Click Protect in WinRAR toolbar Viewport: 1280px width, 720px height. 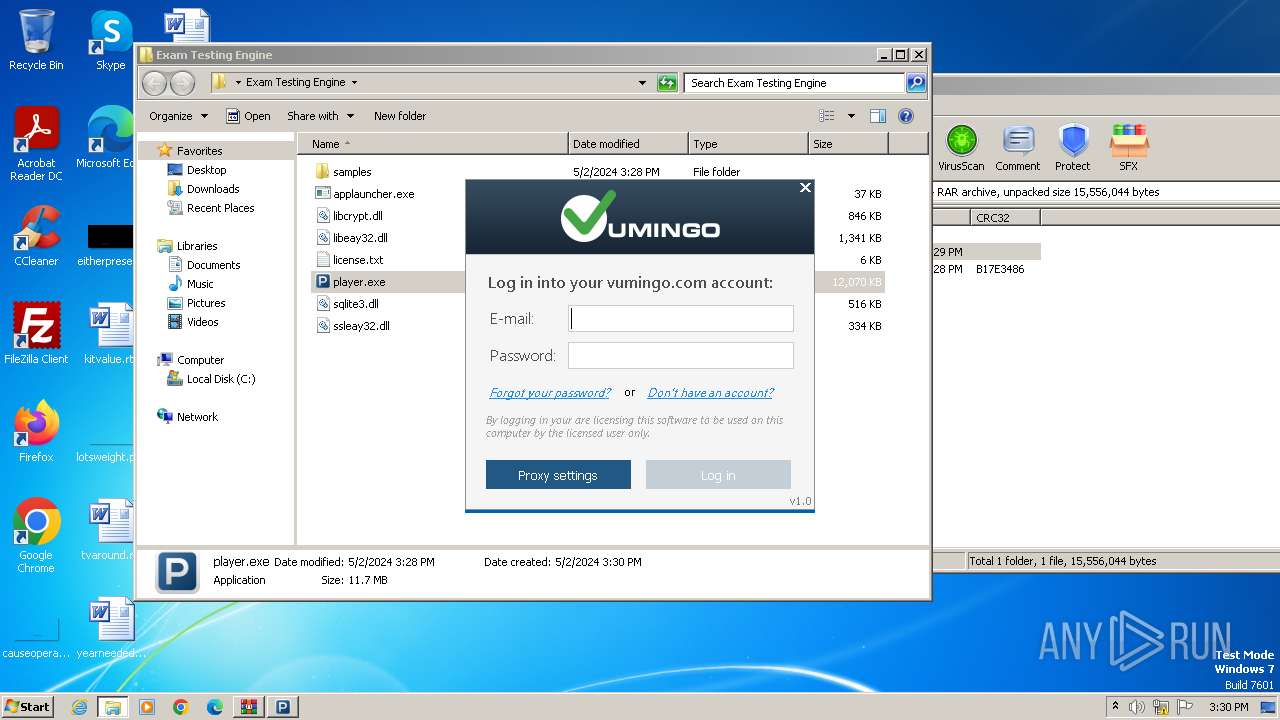point(1073,148)
